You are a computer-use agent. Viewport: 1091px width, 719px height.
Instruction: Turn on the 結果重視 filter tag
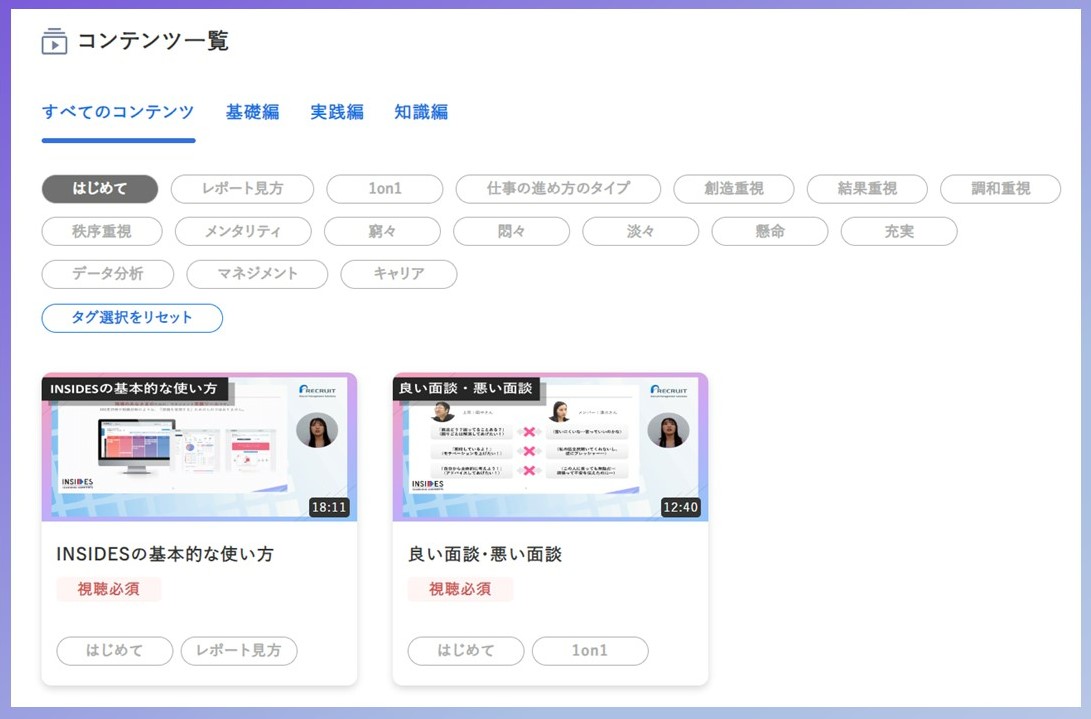pos(867,189)
